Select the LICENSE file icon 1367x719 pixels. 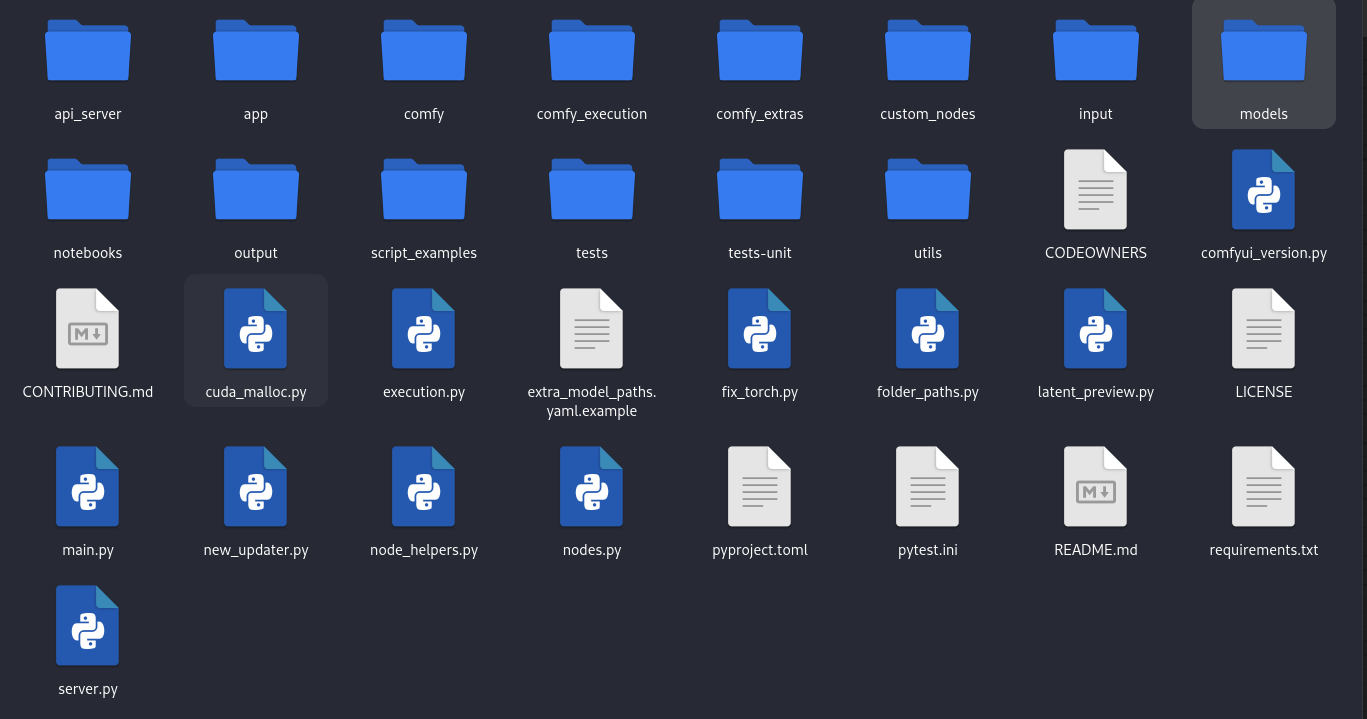[1264, 328]
